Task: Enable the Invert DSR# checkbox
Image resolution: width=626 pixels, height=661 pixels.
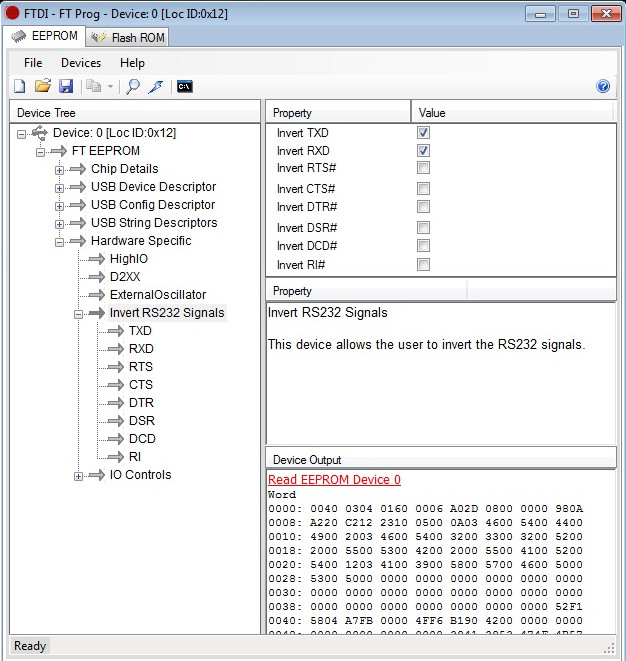Action: (423, 228)
